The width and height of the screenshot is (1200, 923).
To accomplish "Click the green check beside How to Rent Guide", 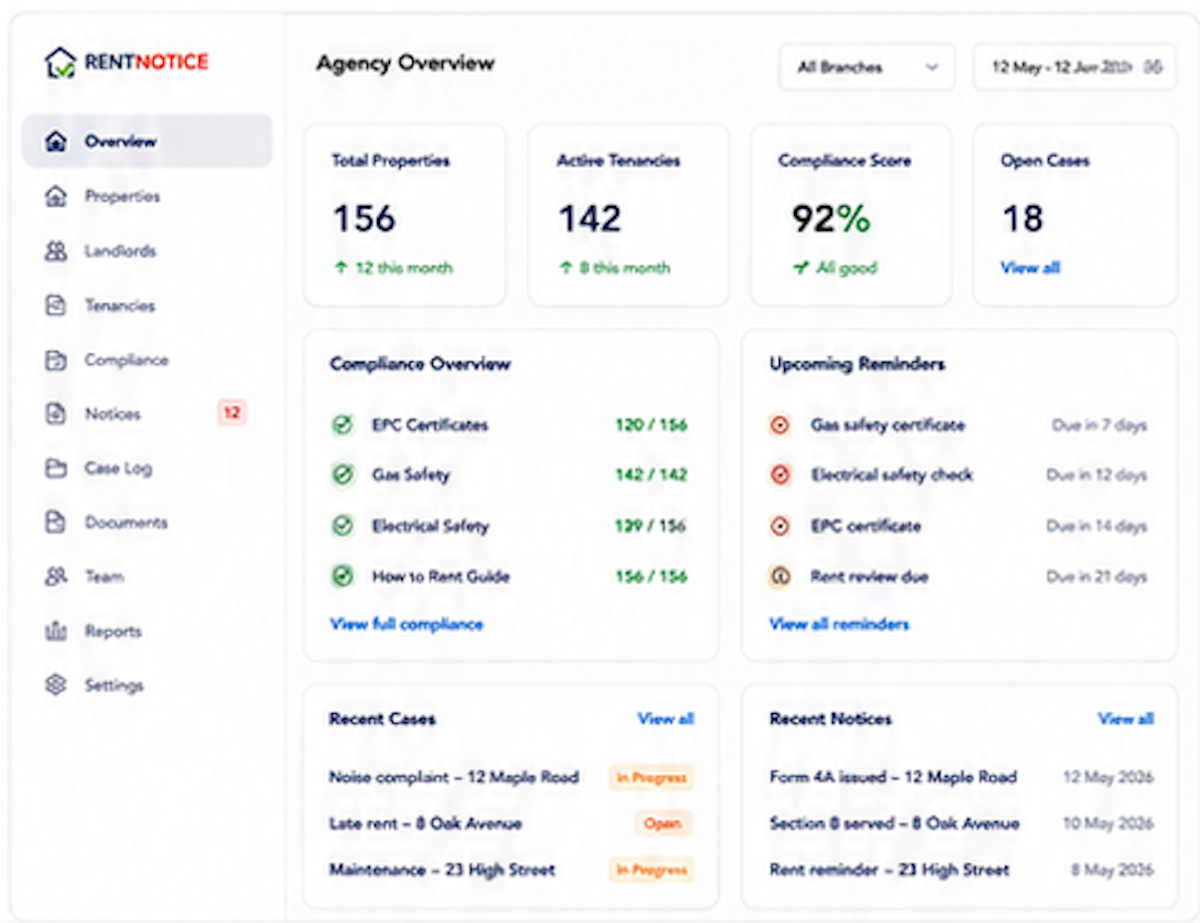I will click(x=343, y=576).
